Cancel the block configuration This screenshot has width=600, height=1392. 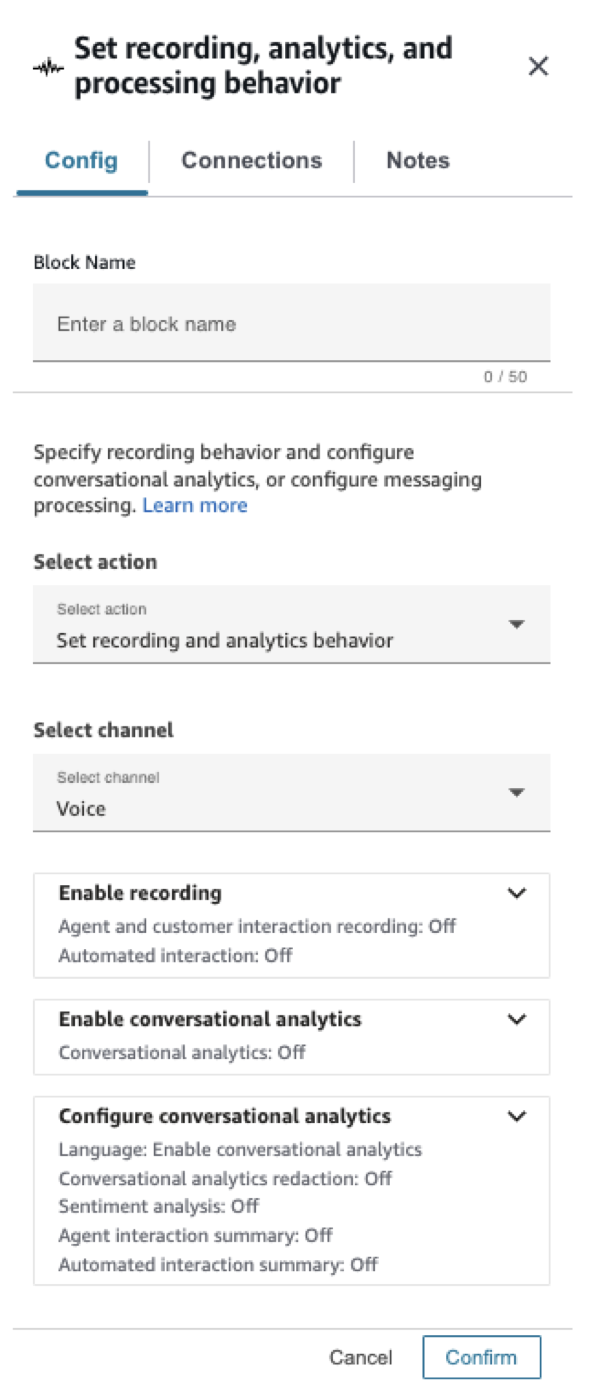361,1357
